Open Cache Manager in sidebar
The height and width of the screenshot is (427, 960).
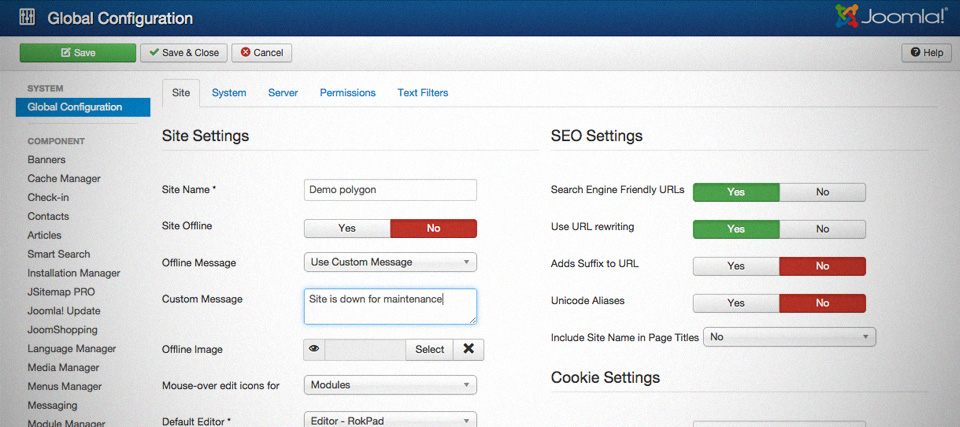[x=64, y=179]
